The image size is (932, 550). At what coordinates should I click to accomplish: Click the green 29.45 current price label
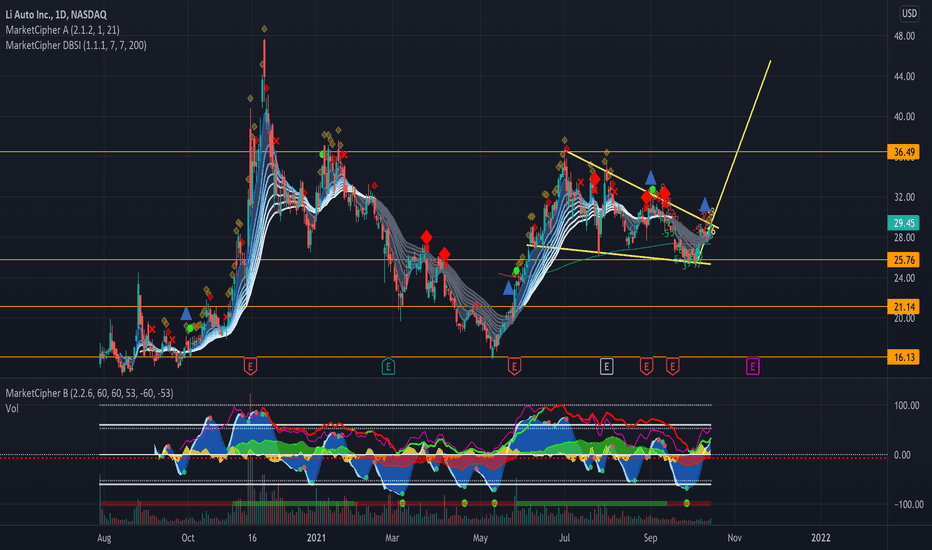903,223
